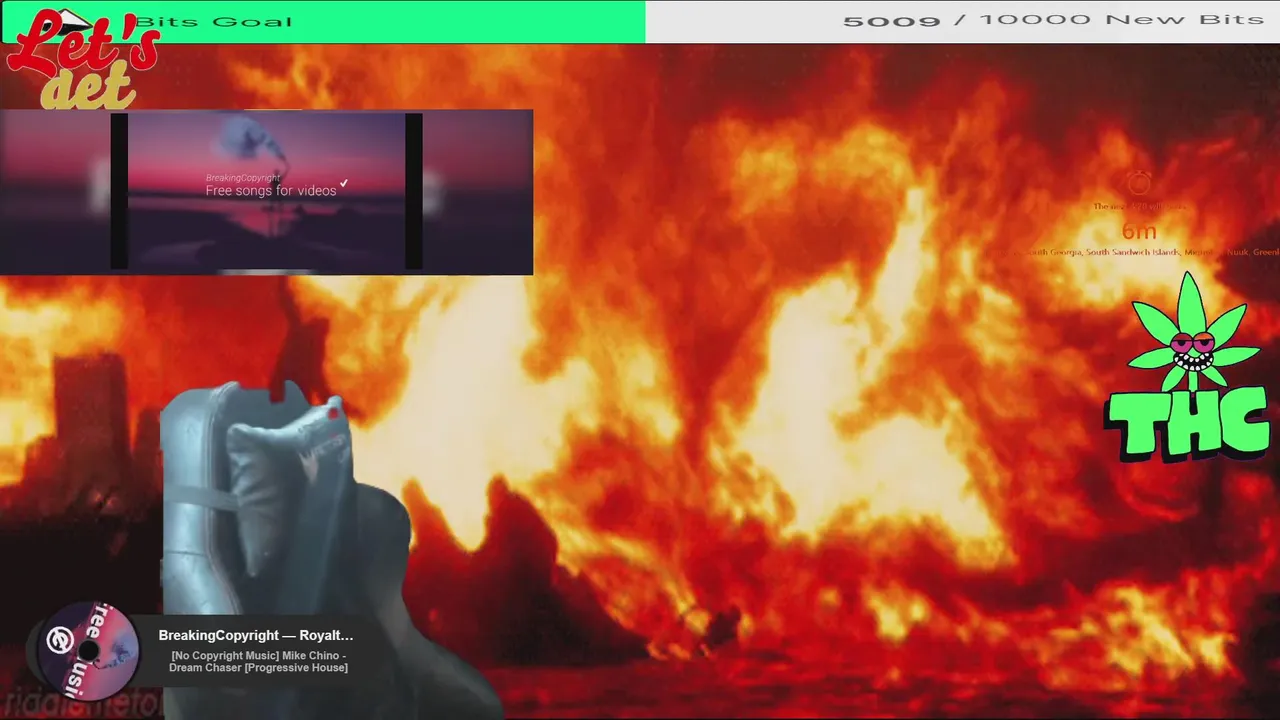Click the '6m' countdown value
Viewport: 1280px width, 720px height.
(x=1138, y=231)
